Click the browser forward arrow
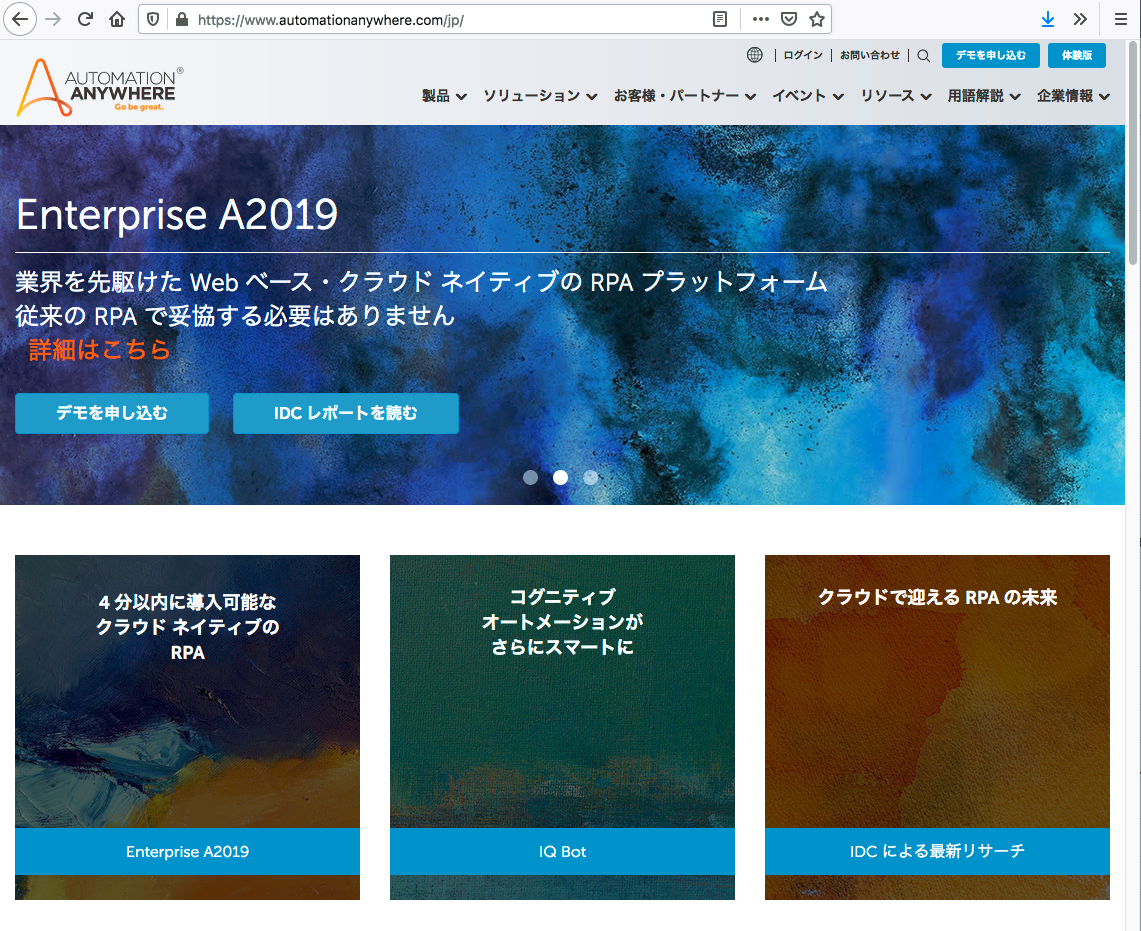This screenshot has width=1141, height=931. (53, 19)
